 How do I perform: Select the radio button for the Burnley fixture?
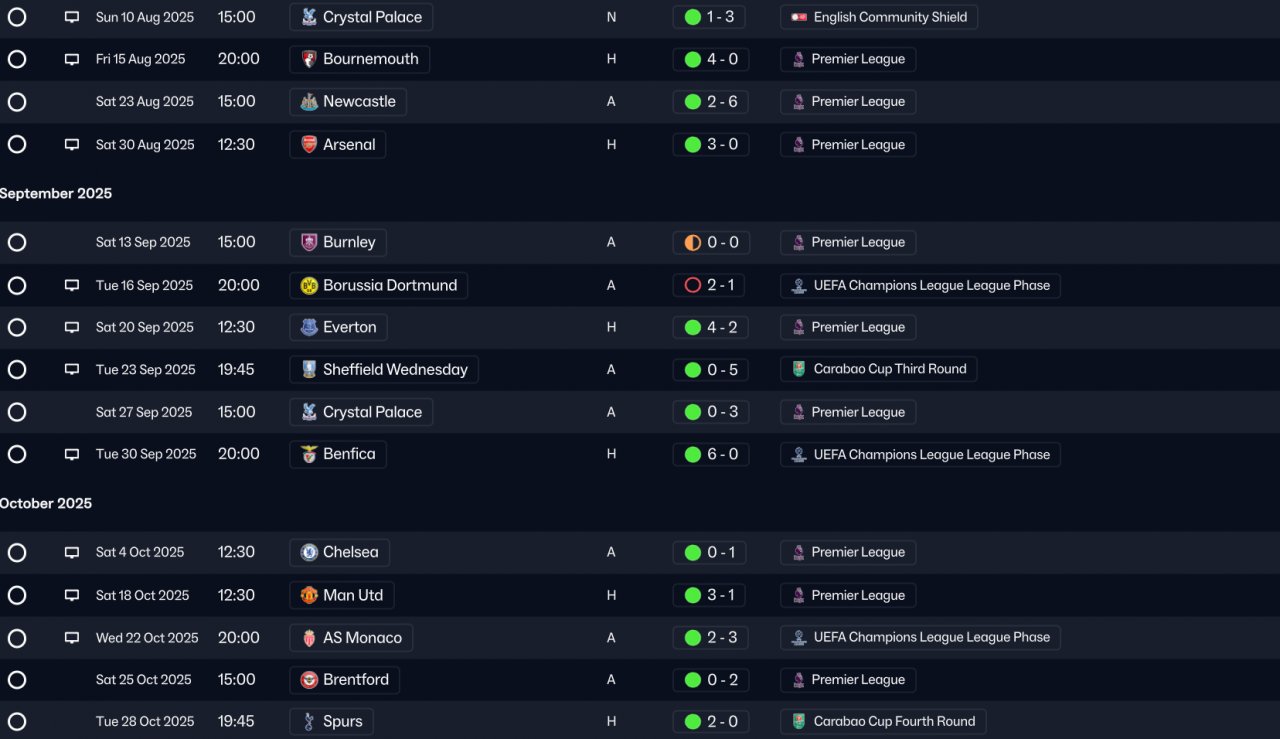point(17,243)
